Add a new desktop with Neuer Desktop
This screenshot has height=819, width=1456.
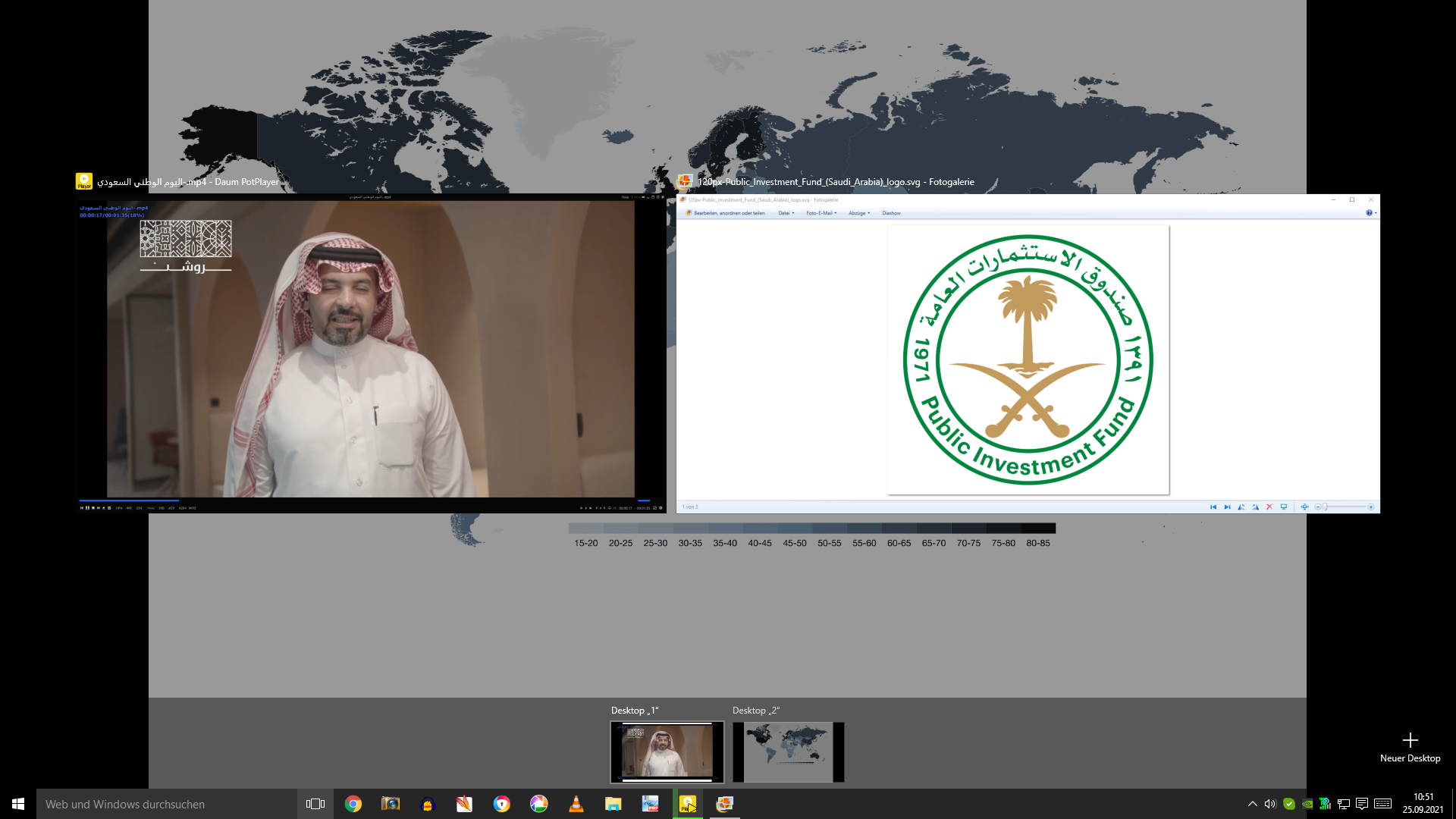[1410, 747]
